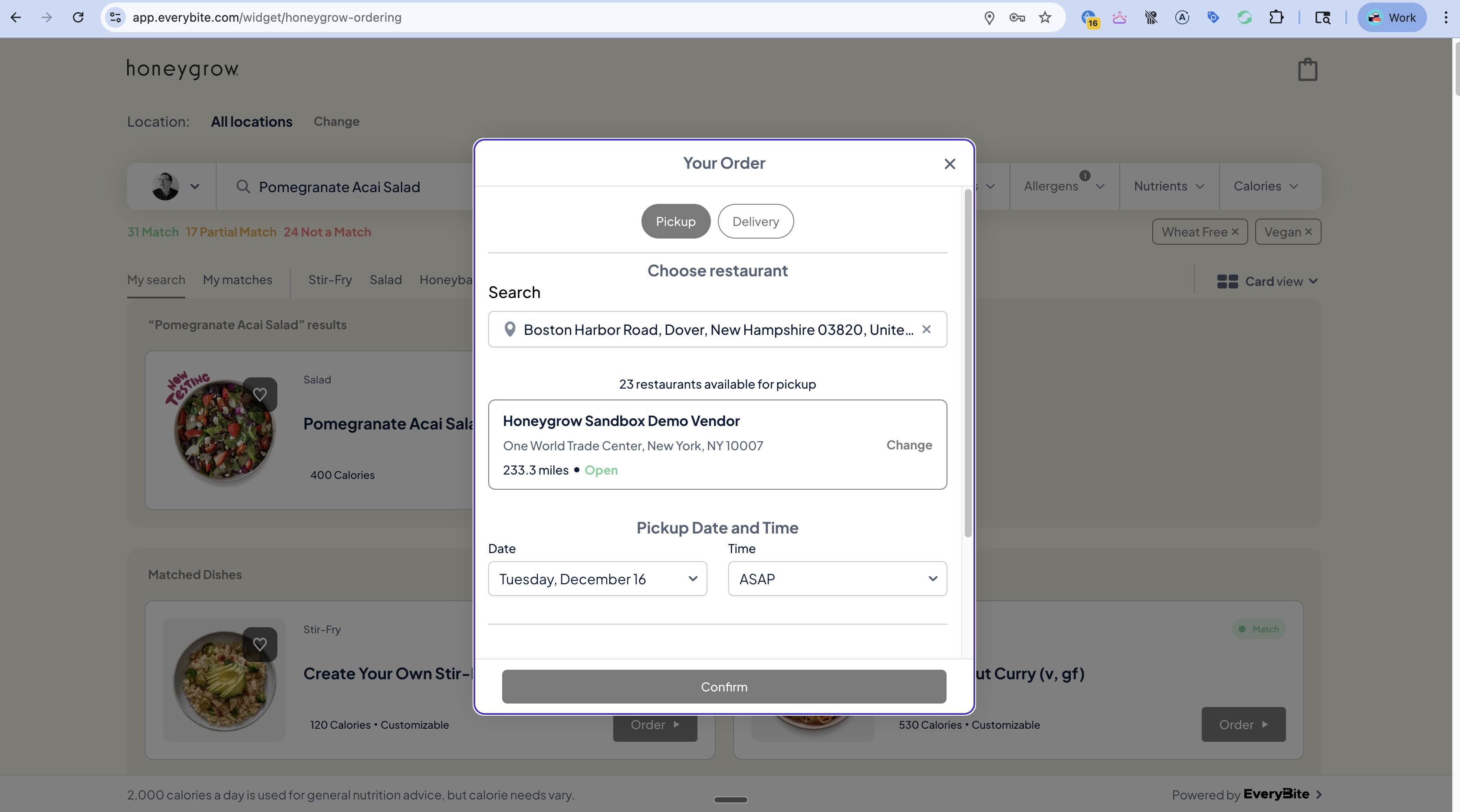Remove the Vegan filter chip

click(1309, 231)
